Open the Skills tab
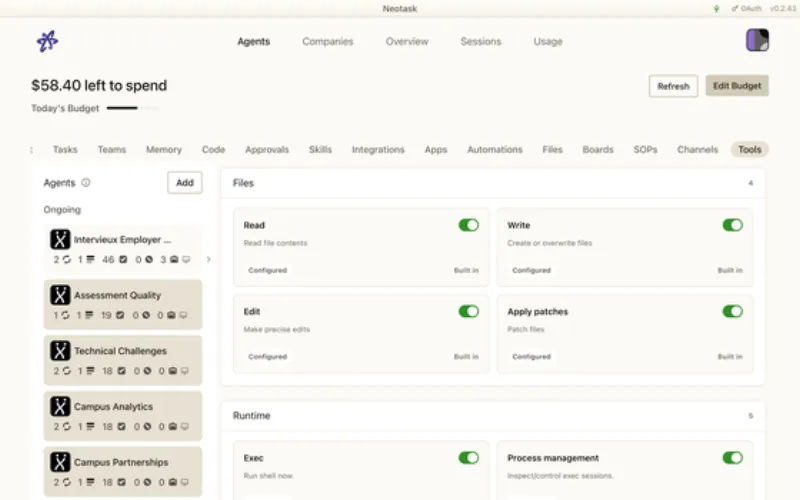Image resolution: width=800 pixels, height=500 pixels. point(320,149)
